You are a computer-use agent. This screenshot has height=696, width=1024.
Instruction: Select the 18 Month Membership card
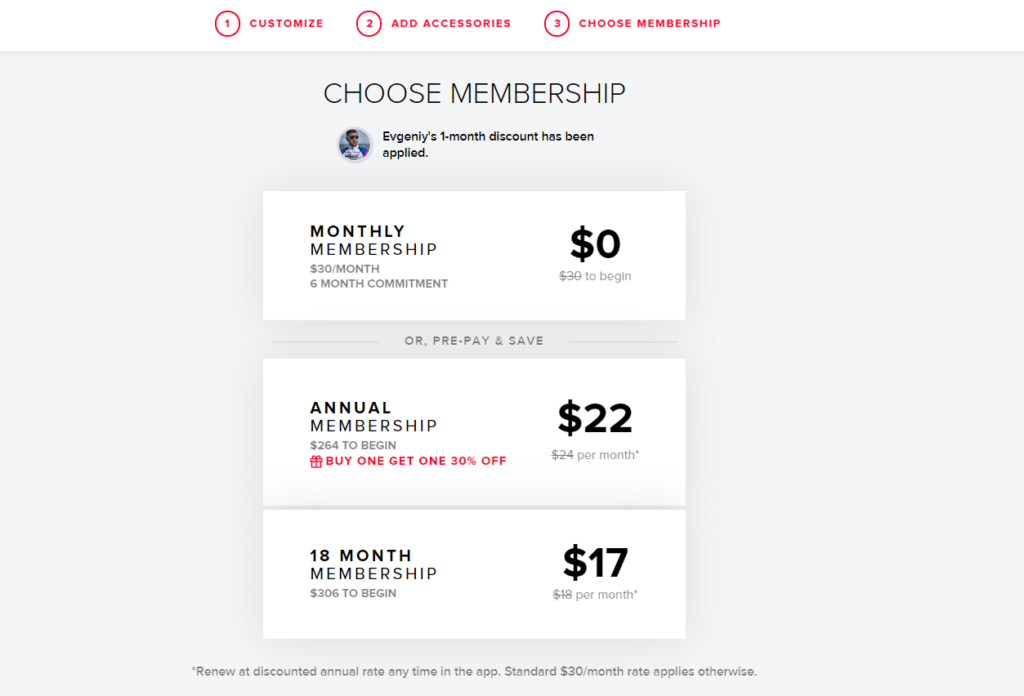[474, 574]
